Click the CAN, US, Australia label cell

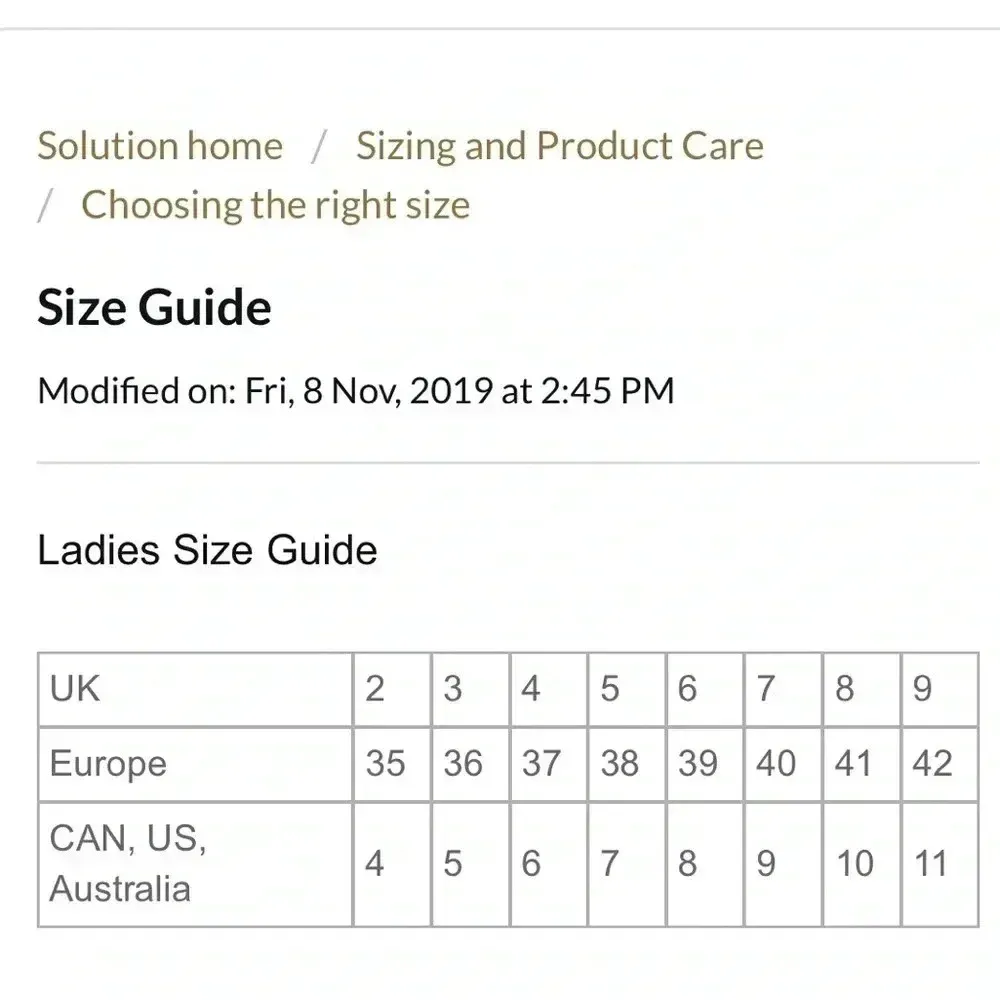[x=195, y=864]
